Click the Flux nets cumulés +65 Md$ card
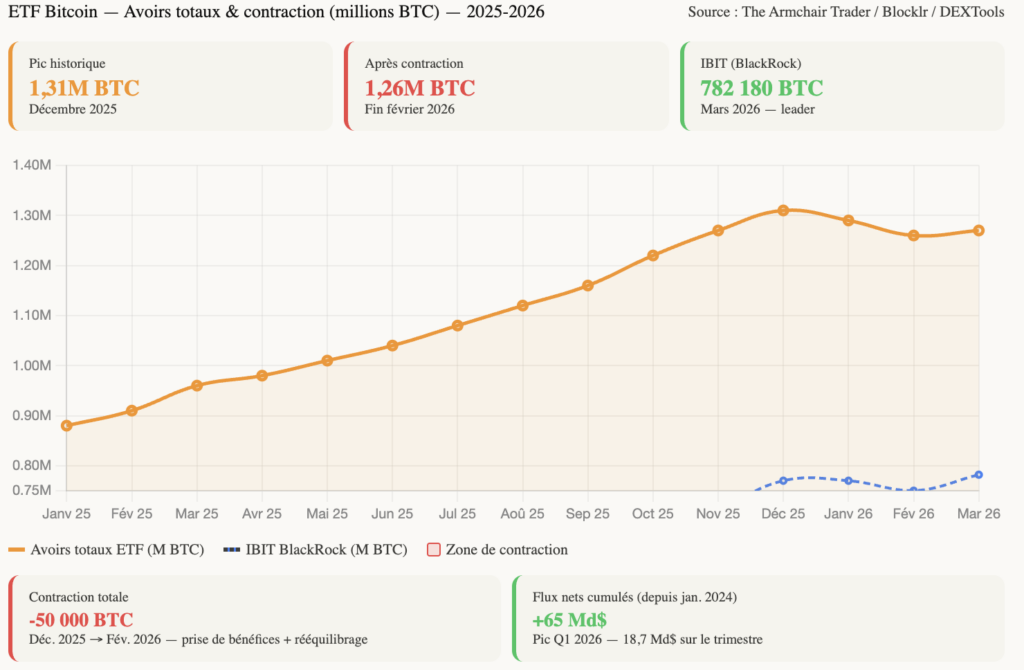 tap(759, 617)
